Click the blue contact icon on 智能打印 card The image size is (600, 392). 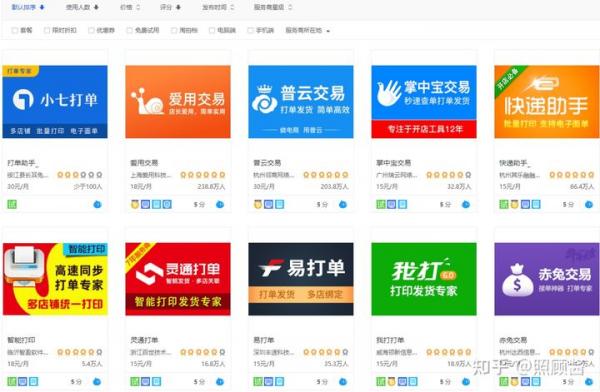click(x=97, y=382)
